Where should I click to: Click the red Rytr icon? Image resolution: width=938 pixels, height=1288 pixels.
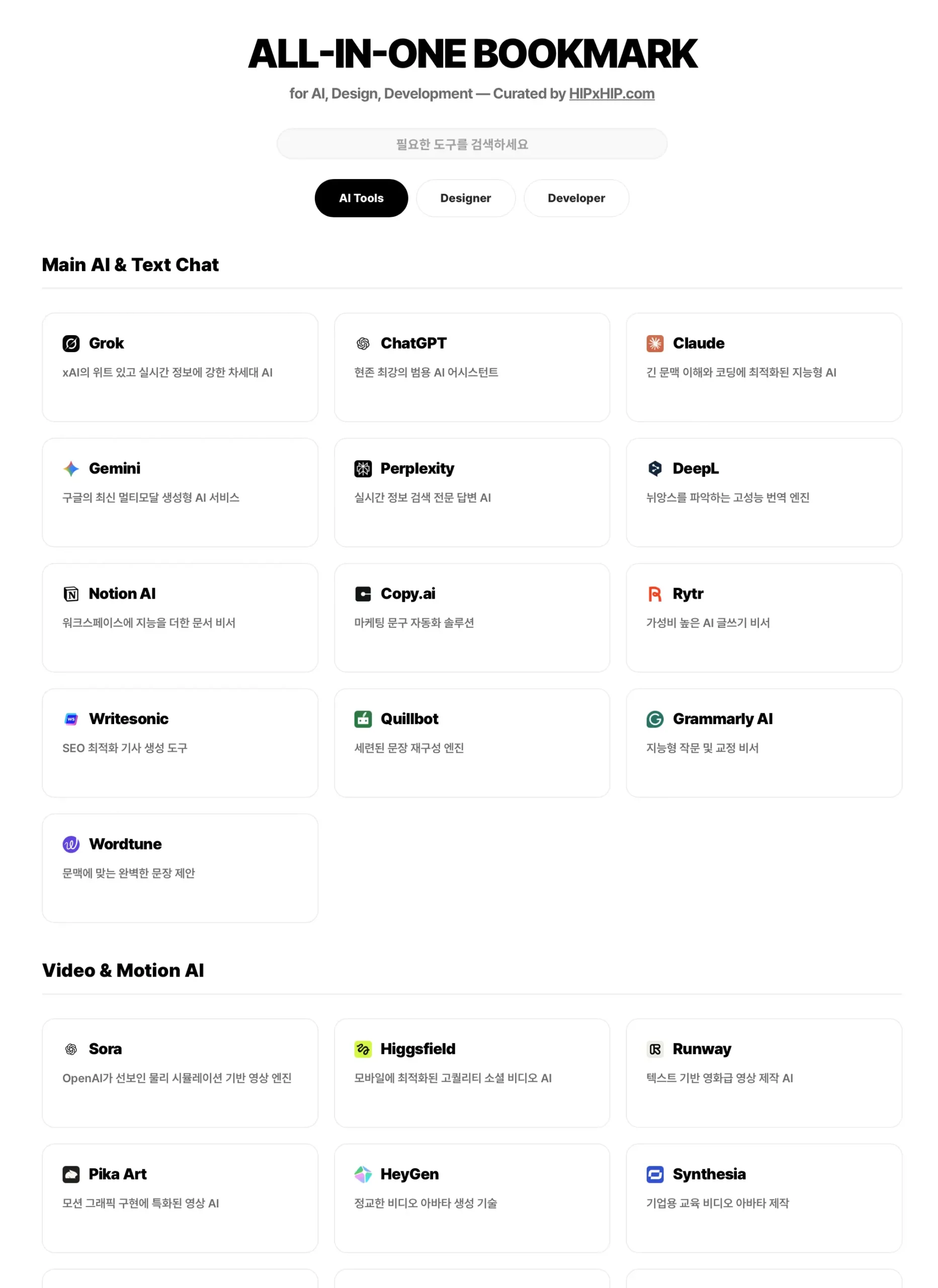[x=655, y=594]
